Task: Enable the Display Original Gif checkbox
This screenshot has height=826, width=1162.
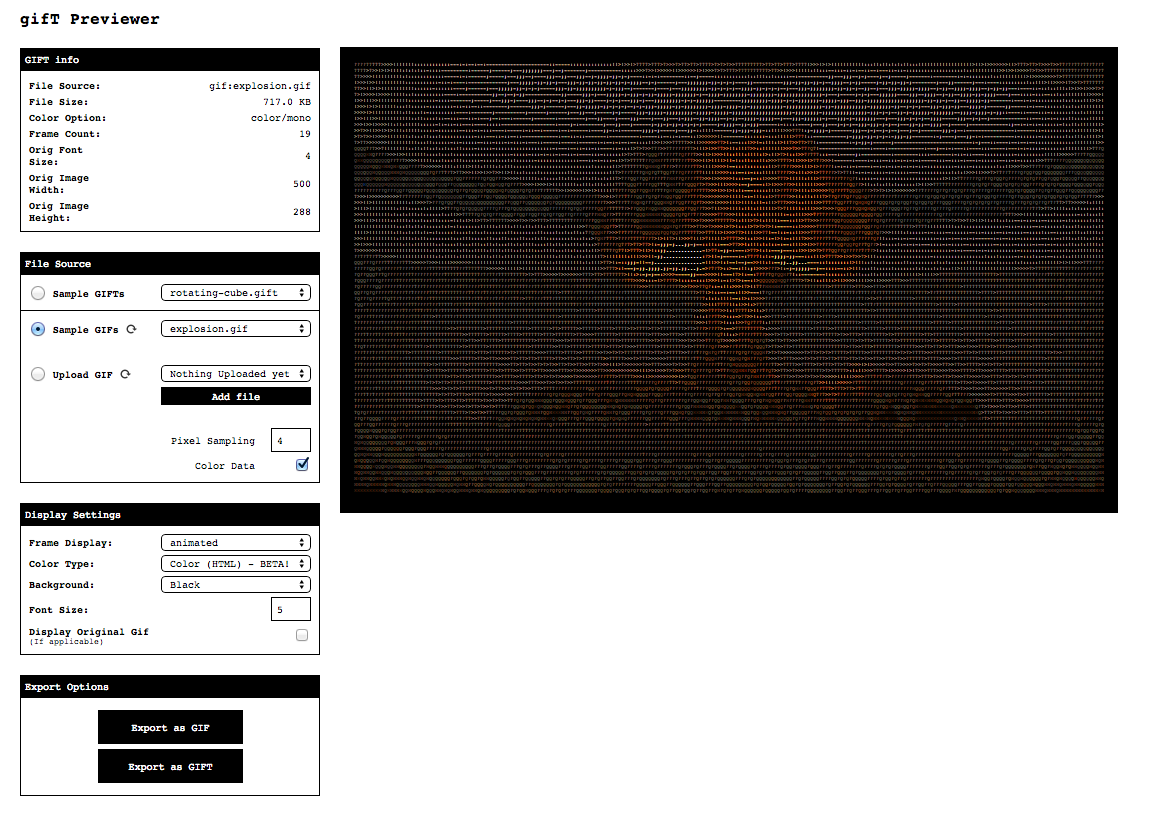Action: point(302,635)
